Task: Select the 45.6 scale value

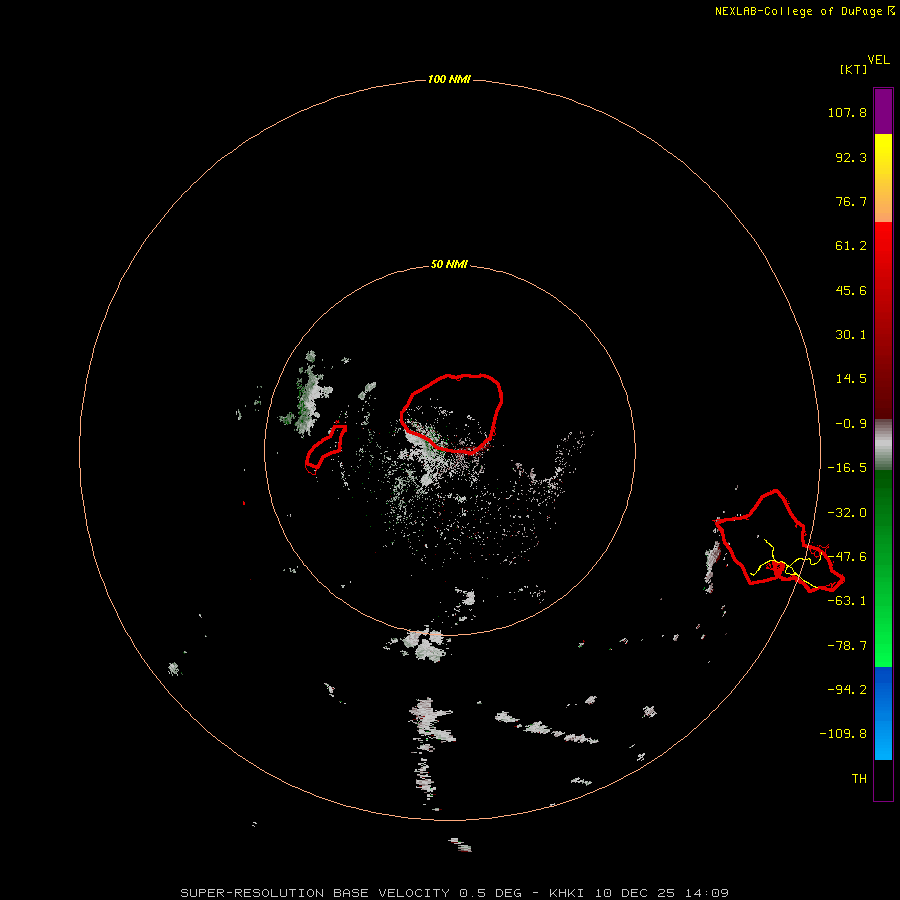Action: click(x=851, y=290)
